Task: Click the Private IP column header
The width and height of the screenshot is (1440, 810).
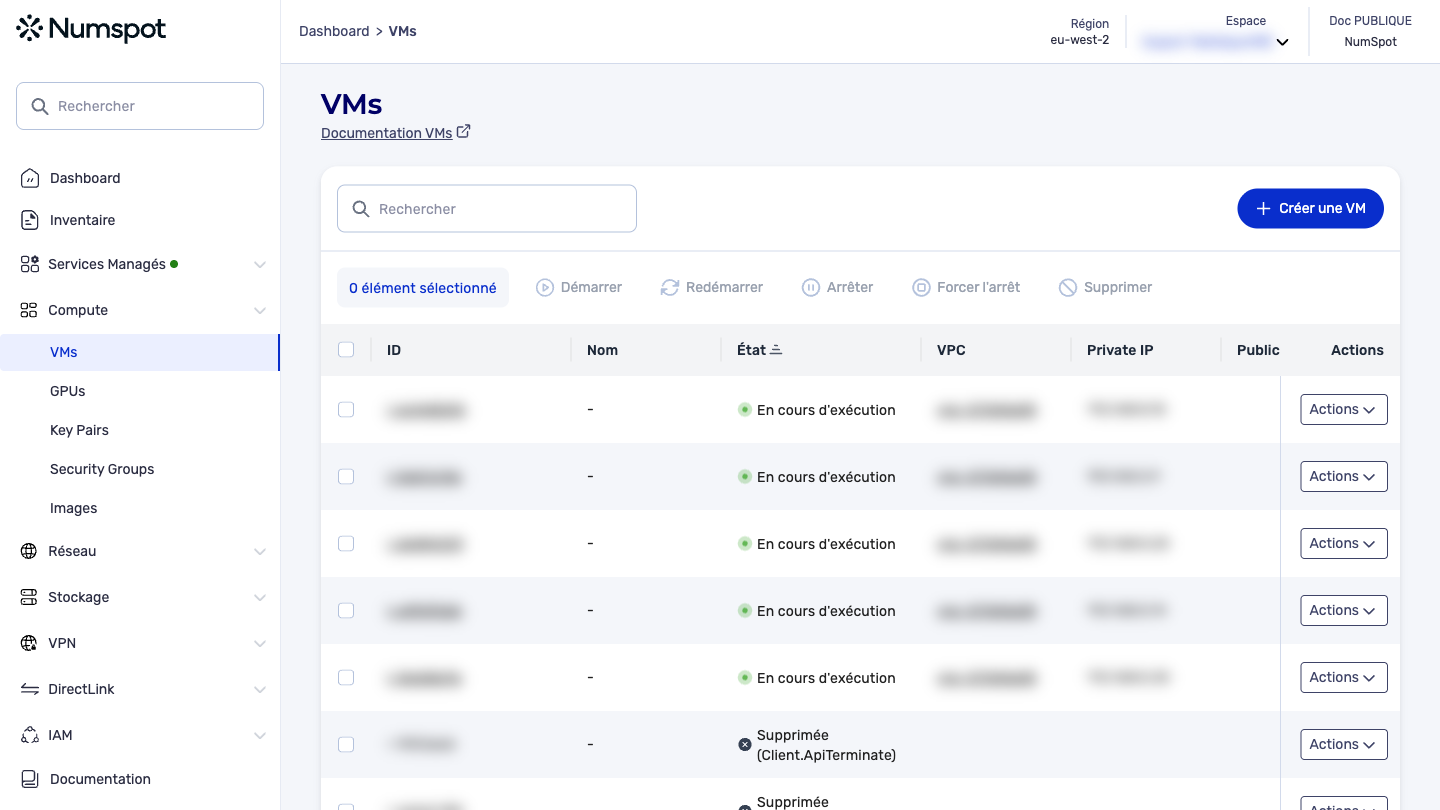Action: (x=1120, y=350)
